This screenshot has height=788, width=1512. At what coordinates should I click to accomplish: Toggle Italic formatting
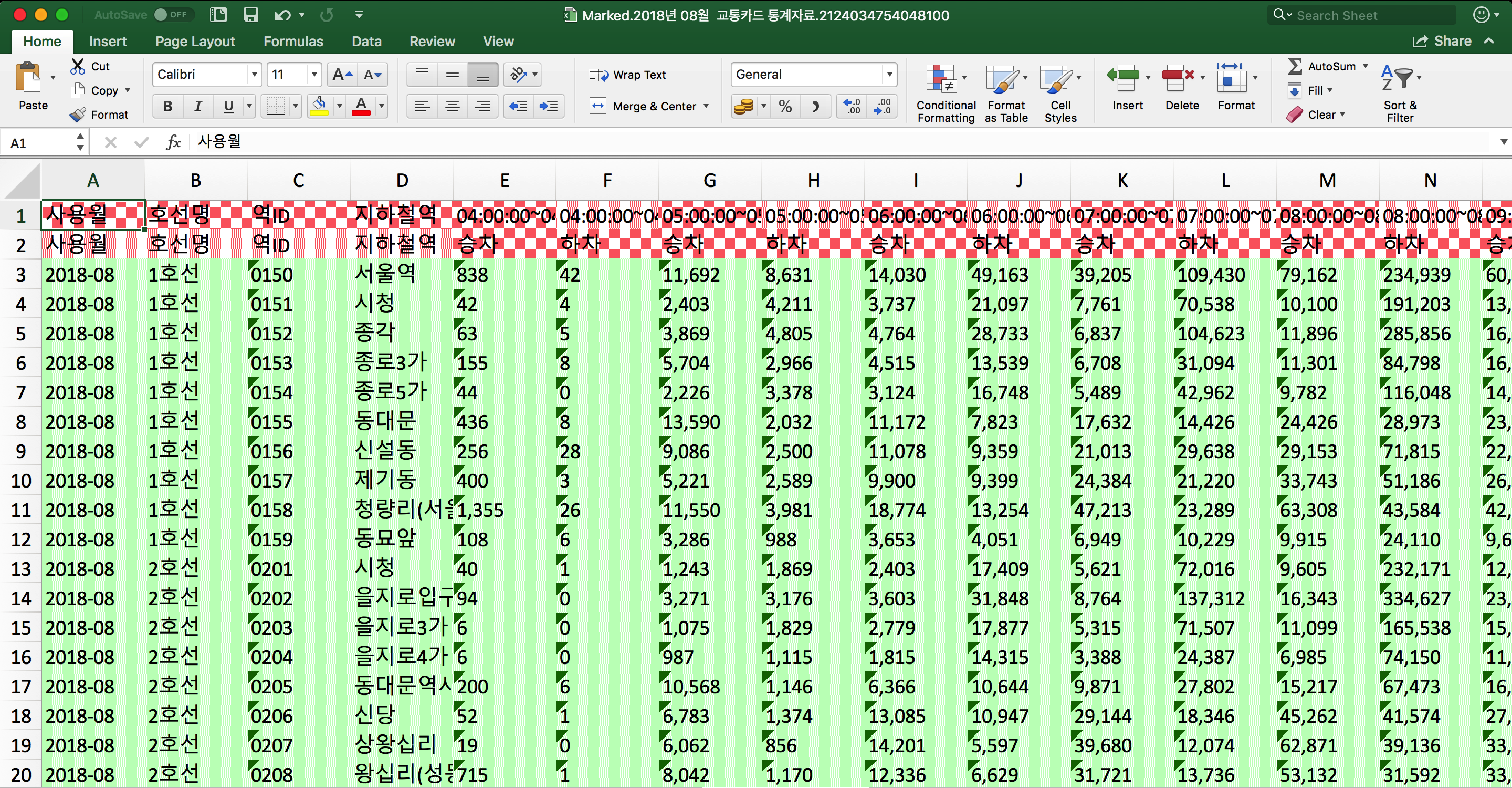pyautogui.click(x=198, y=106)
